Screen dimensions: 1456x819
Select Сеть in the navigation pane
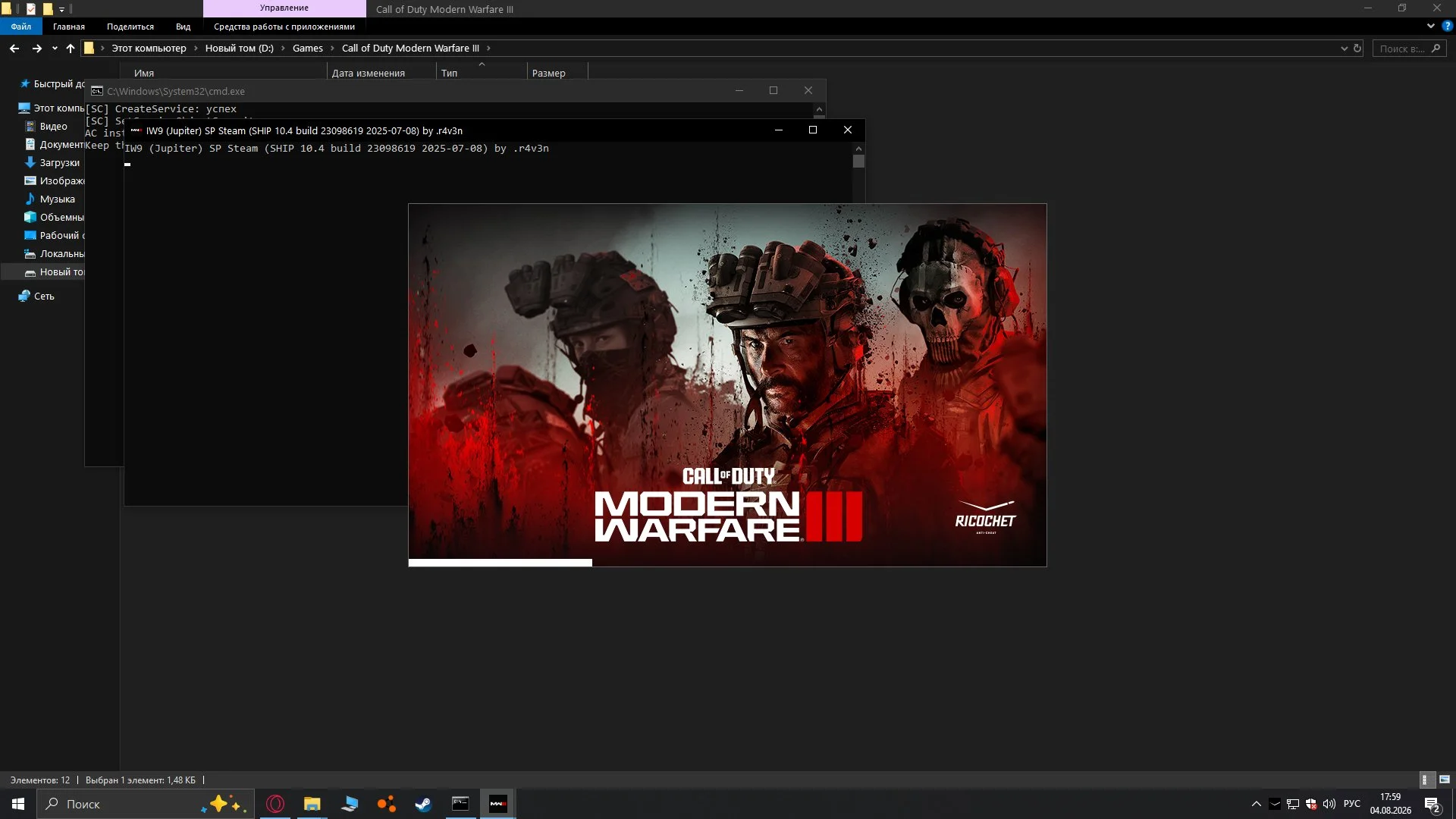coord(36,296)
